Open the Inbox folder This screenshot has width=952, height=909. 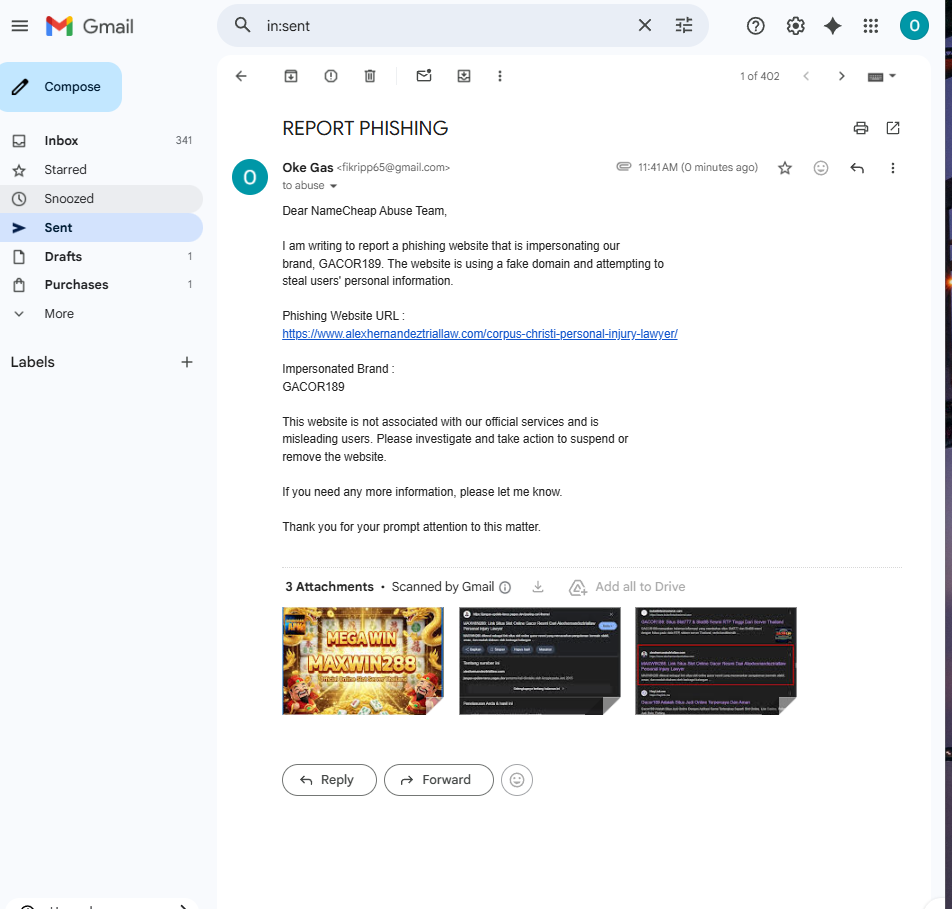tap(101, 140)
